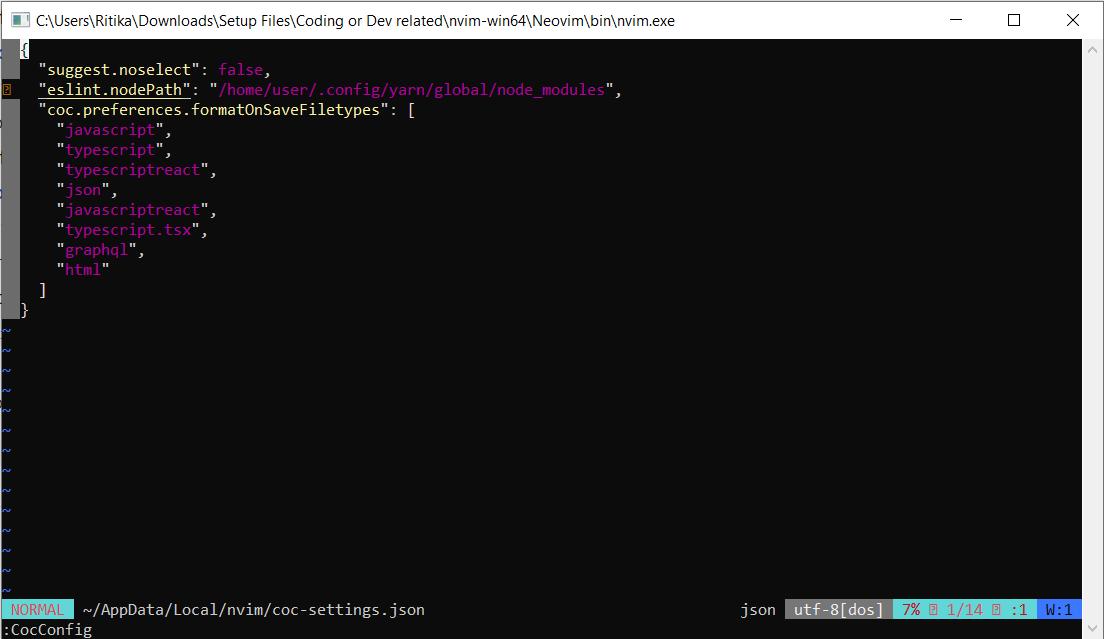Click the scrollbar down arrow
Viewport: 1104px width, 639px height.
tap(1092, 628)
